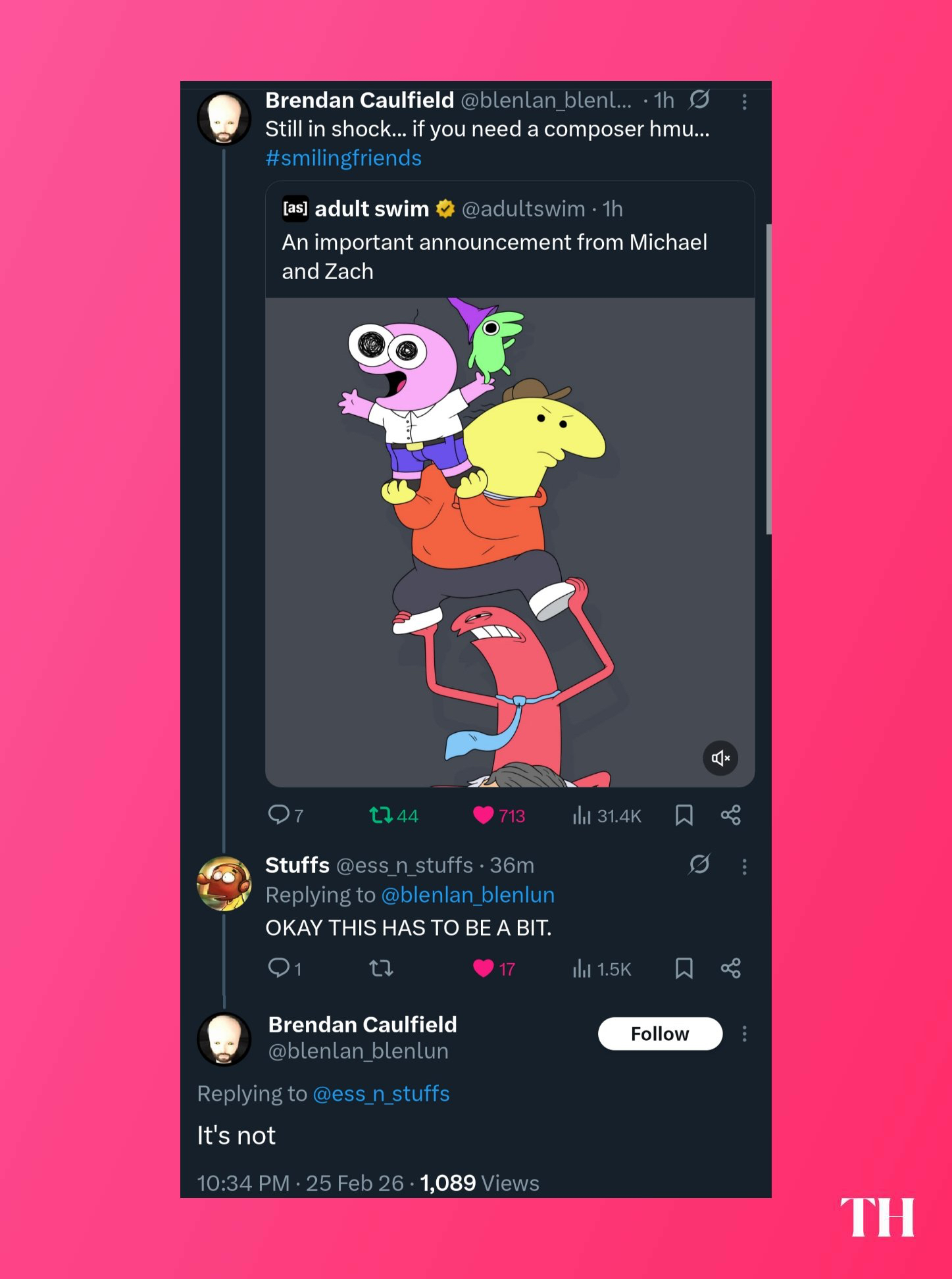
Task: Open Stuffs profile avatar
Action: [224, 884]
